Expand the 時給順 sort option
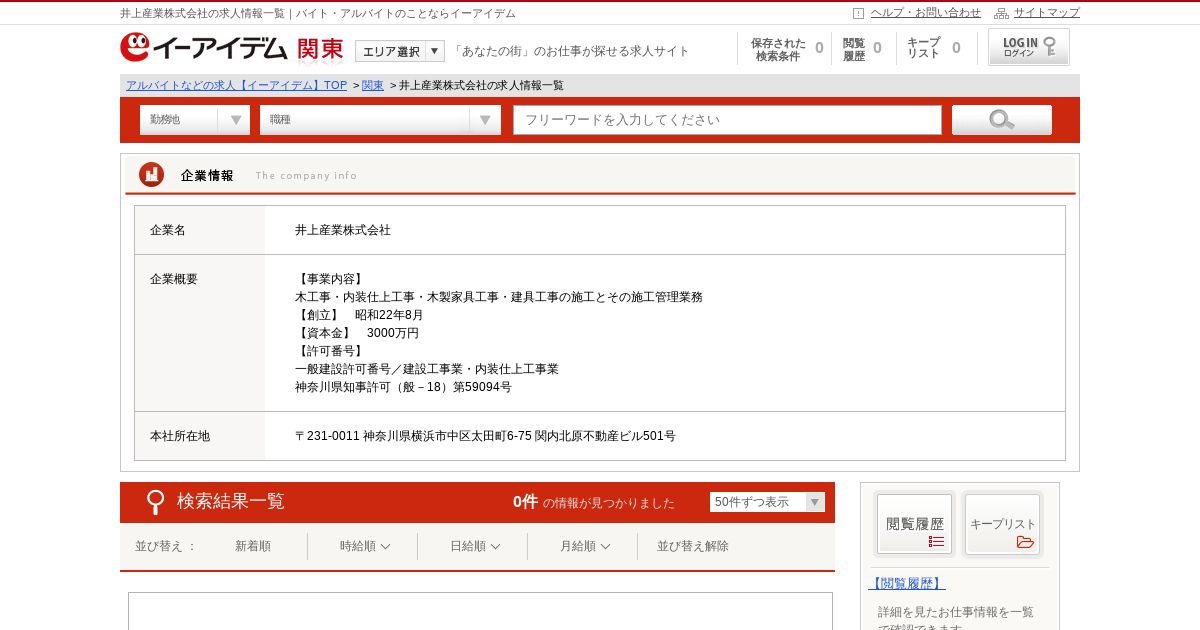 pos(364,546)
